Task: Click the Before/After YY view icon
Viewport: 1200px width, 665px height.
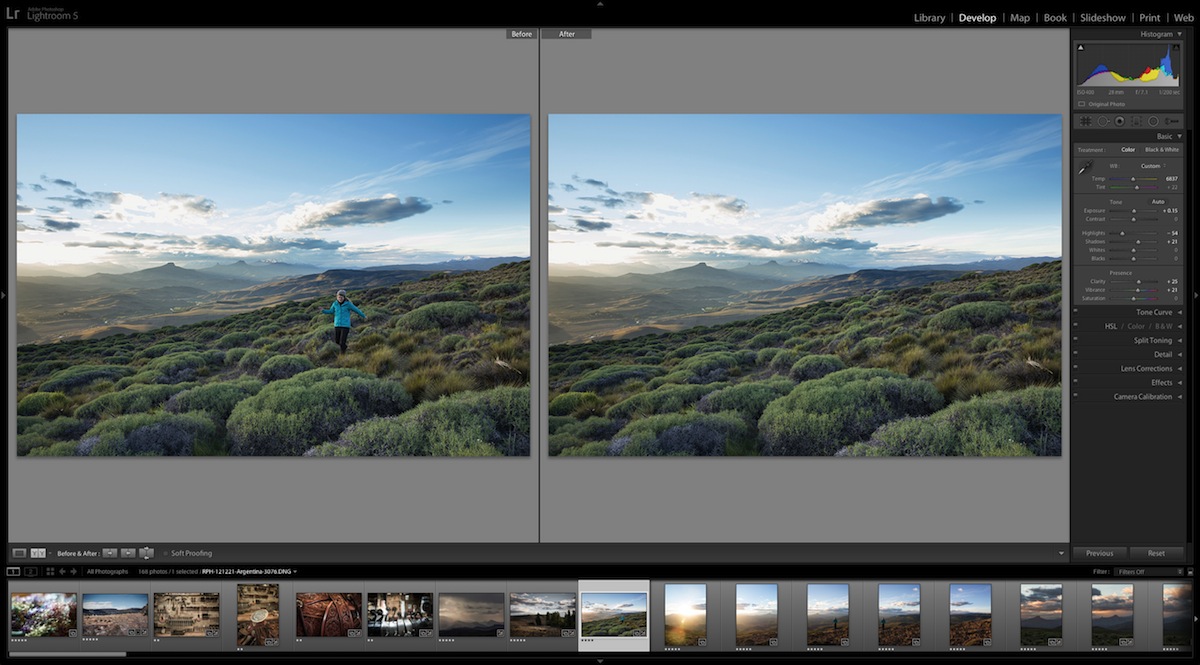Action: pos(38,553)
